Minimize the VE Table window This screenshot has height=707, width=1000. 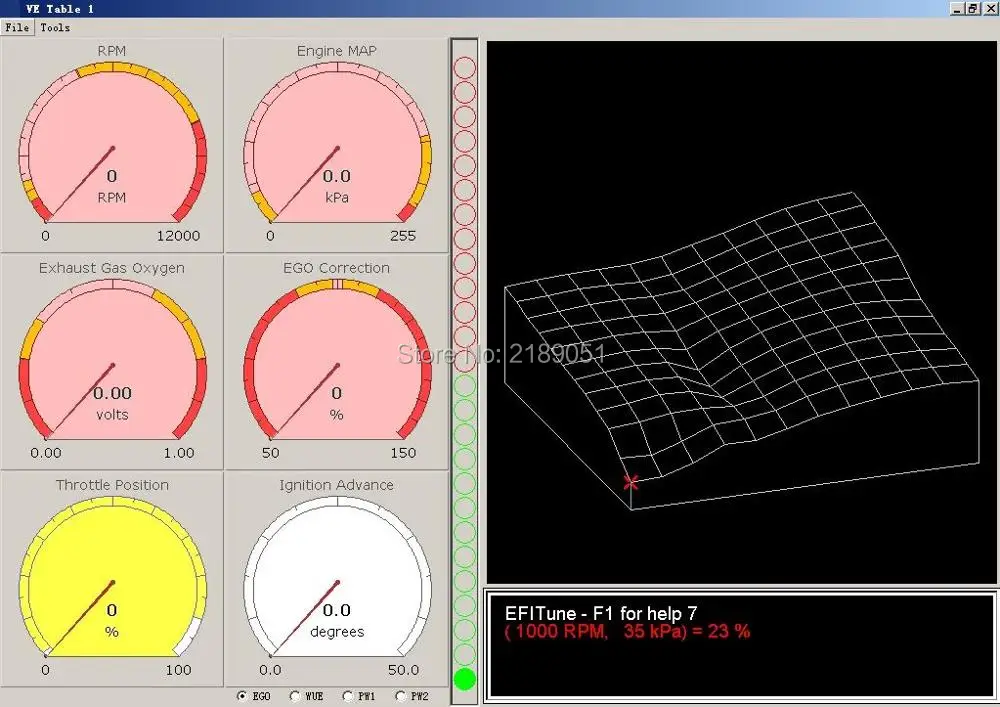click(x=957, y=8)
